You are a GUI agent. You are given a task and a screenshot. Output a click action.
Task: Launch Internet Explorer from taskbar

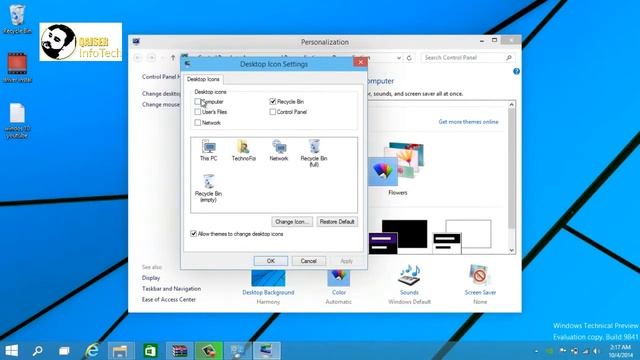[92, 350]
